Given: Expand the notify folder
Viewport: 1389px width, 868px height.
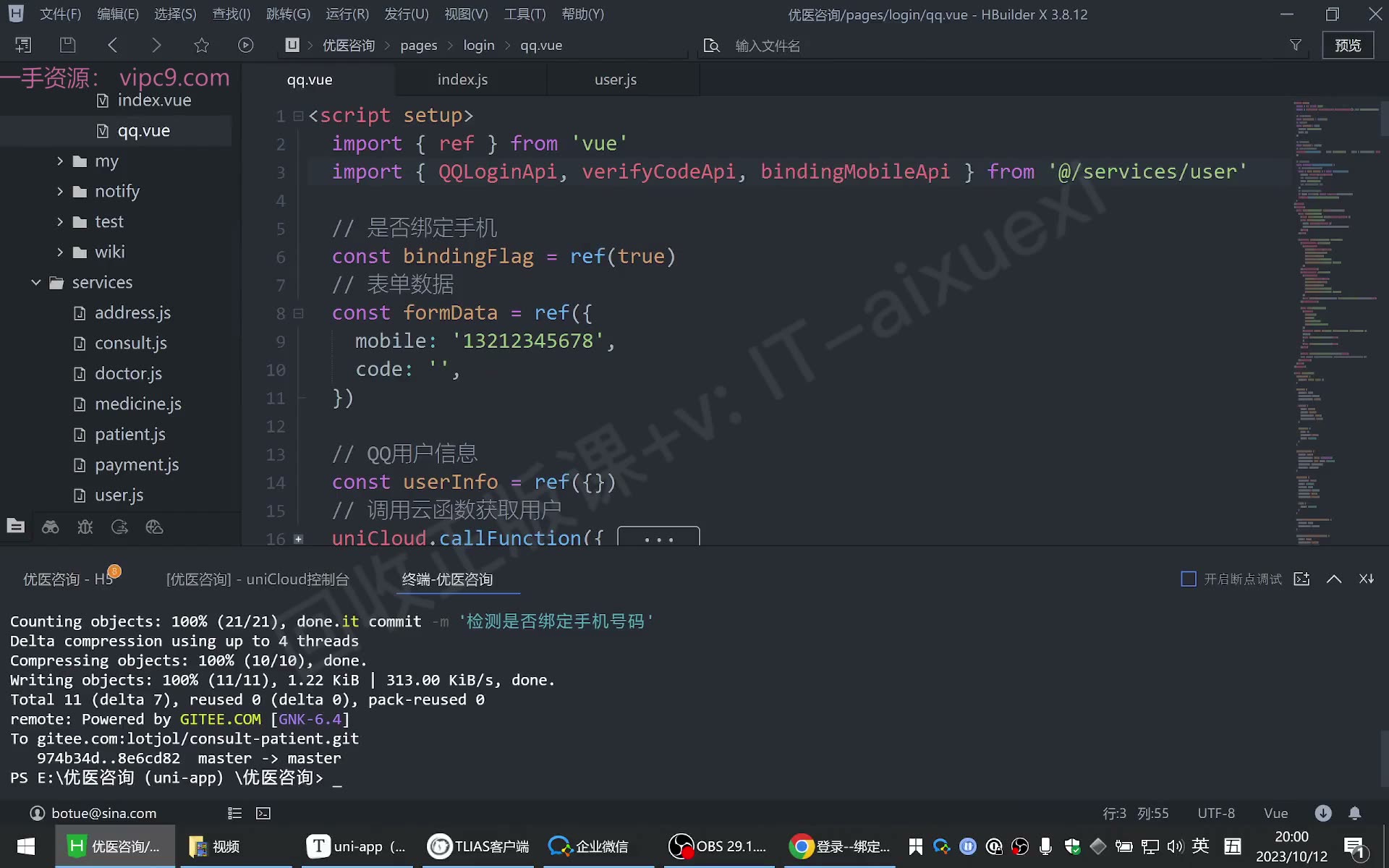Looking at the screenshot, I should (x=60, y=191).
